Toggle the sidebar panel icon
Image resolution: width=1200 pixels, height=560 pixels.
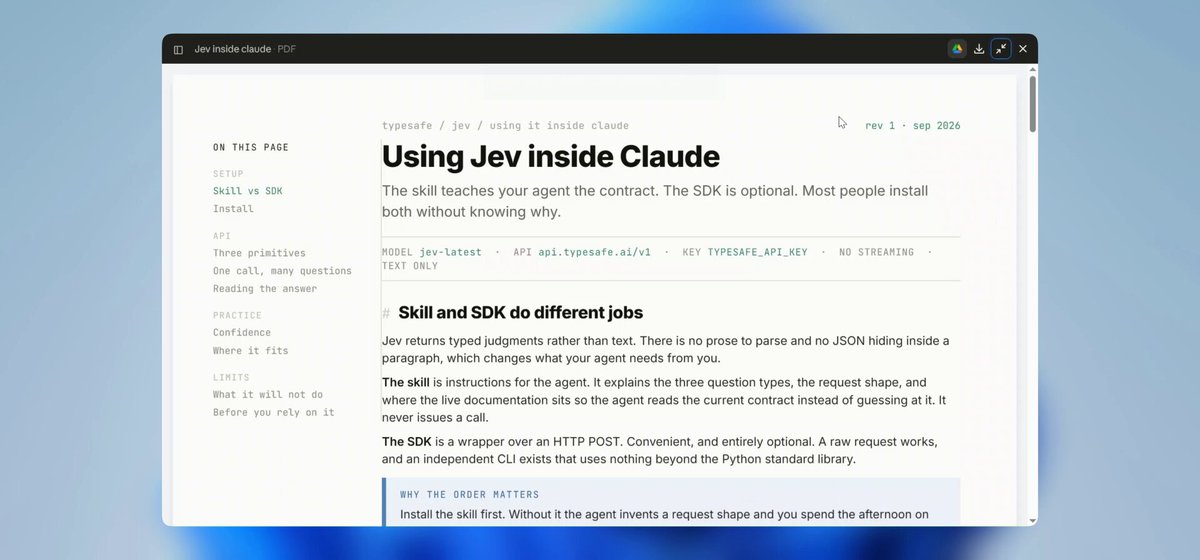[x=178, y=49]
